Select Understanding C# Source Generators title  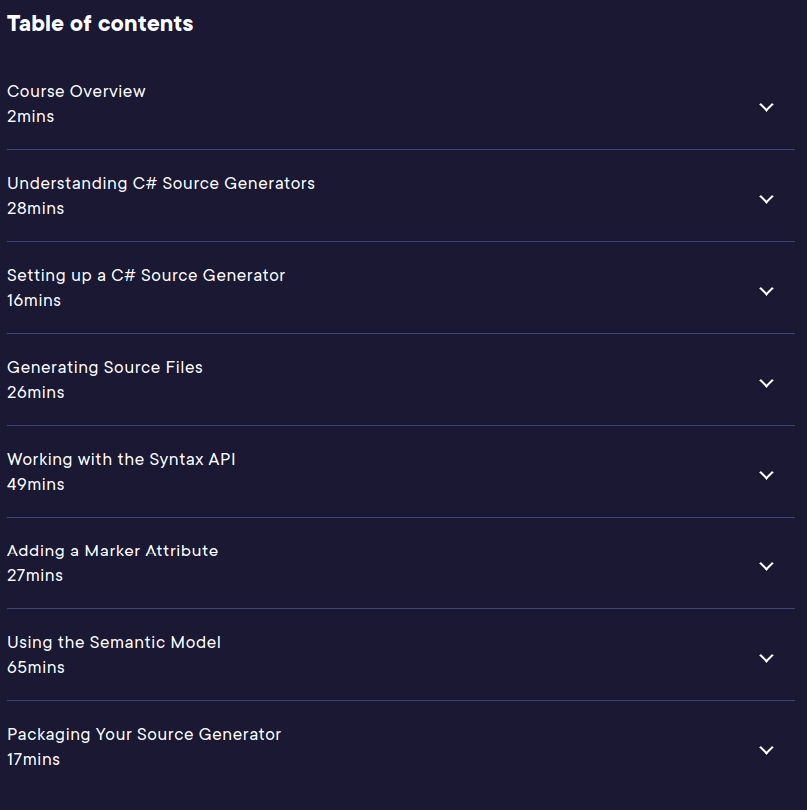click(x=161, y=183)
